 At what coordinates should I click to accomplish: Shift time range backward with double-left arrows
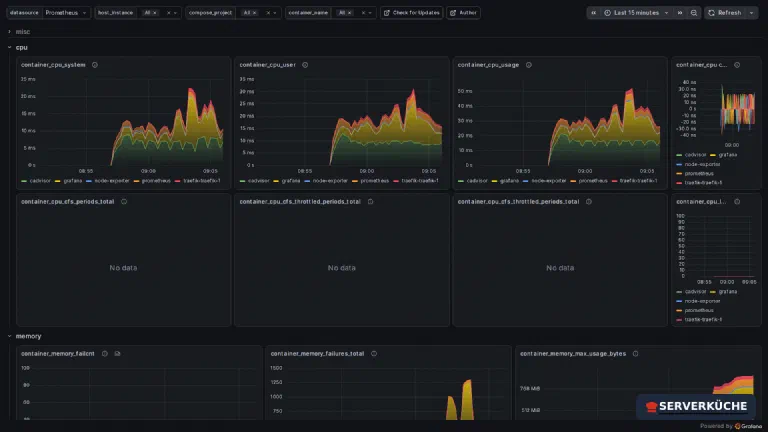tap(593, 13)
